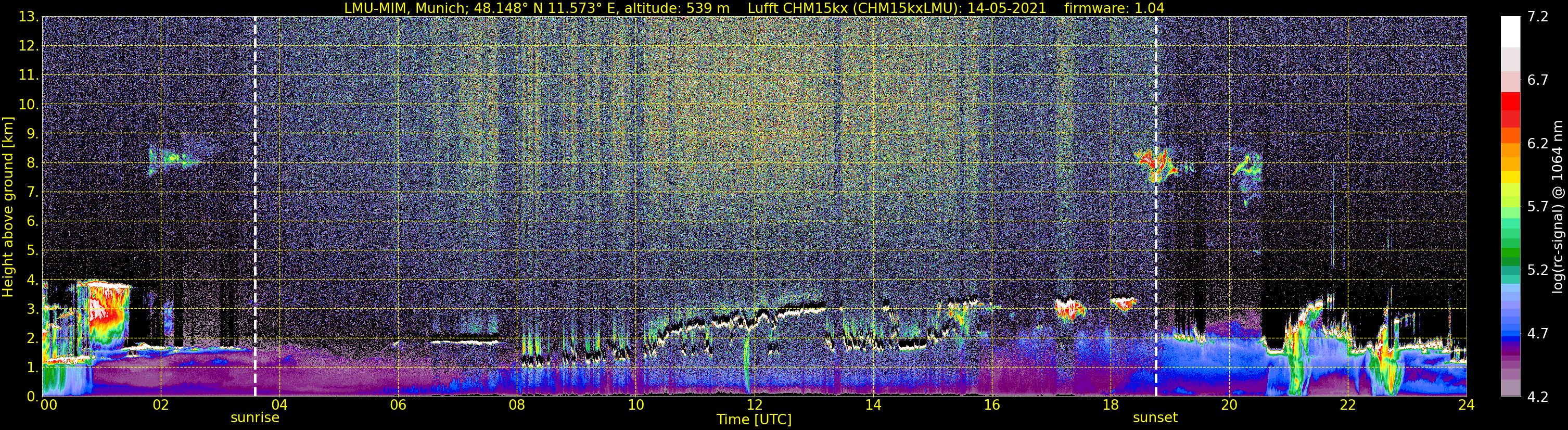Click the x-axis tick label '22'
Screen dimensions: 1568x430
click(1348, 405)
